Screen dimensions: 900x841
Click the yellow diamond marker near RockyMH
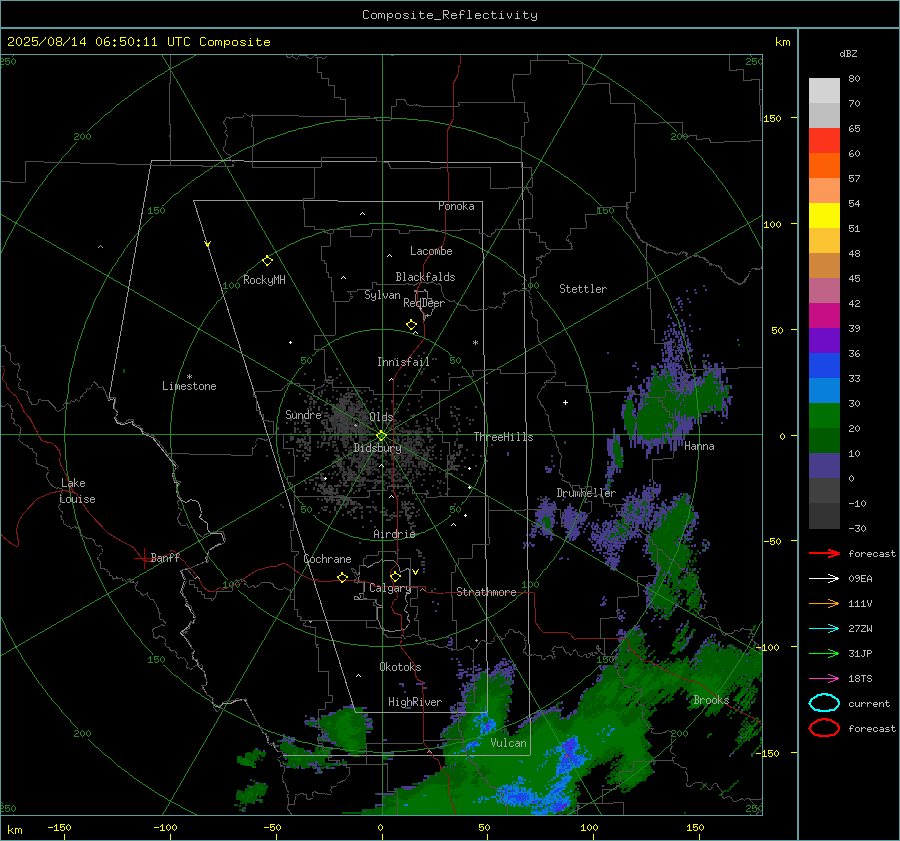(x=267, y=261)
